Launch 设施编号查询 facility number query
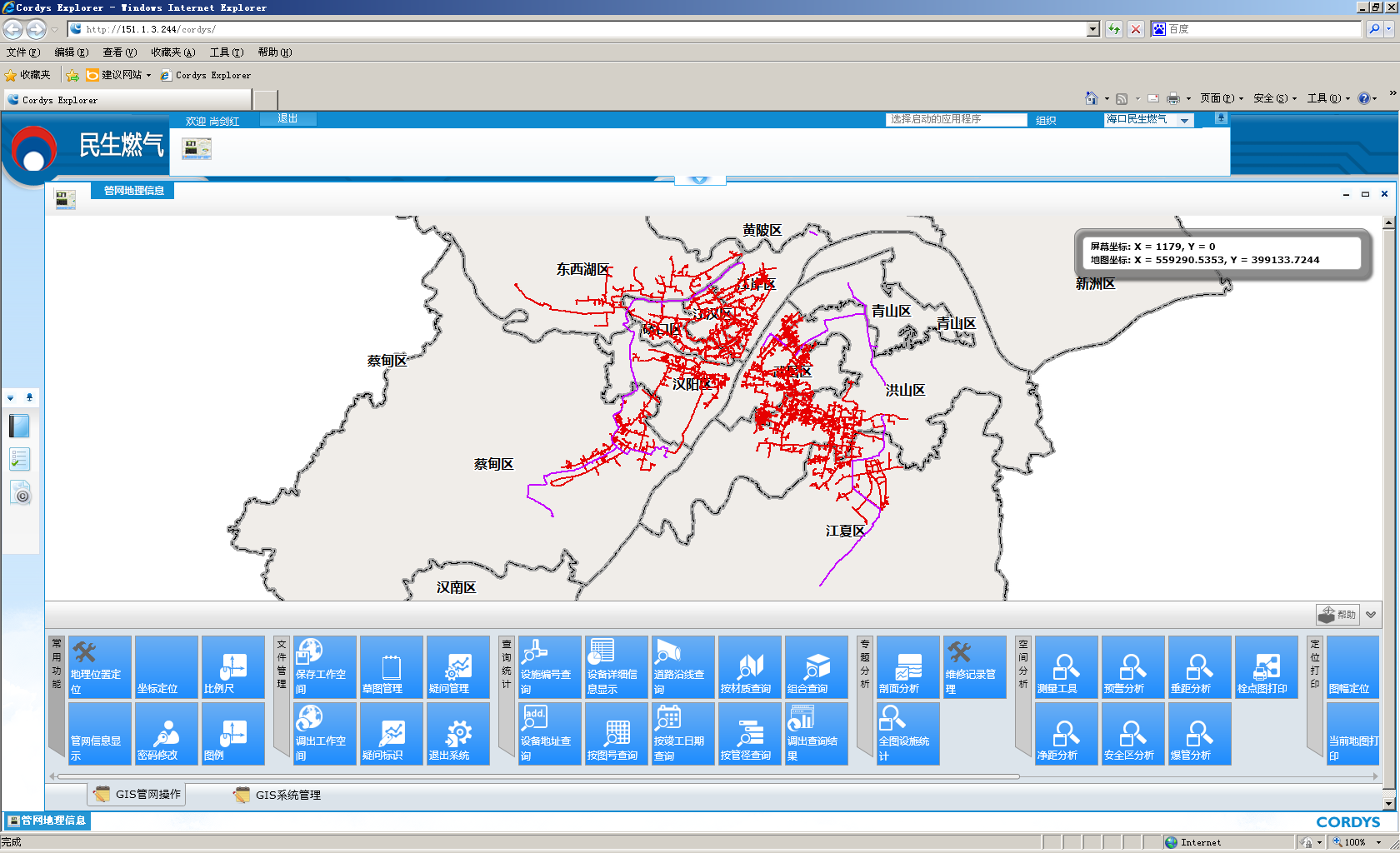1400x853 pixels. (x=550, y=666)
